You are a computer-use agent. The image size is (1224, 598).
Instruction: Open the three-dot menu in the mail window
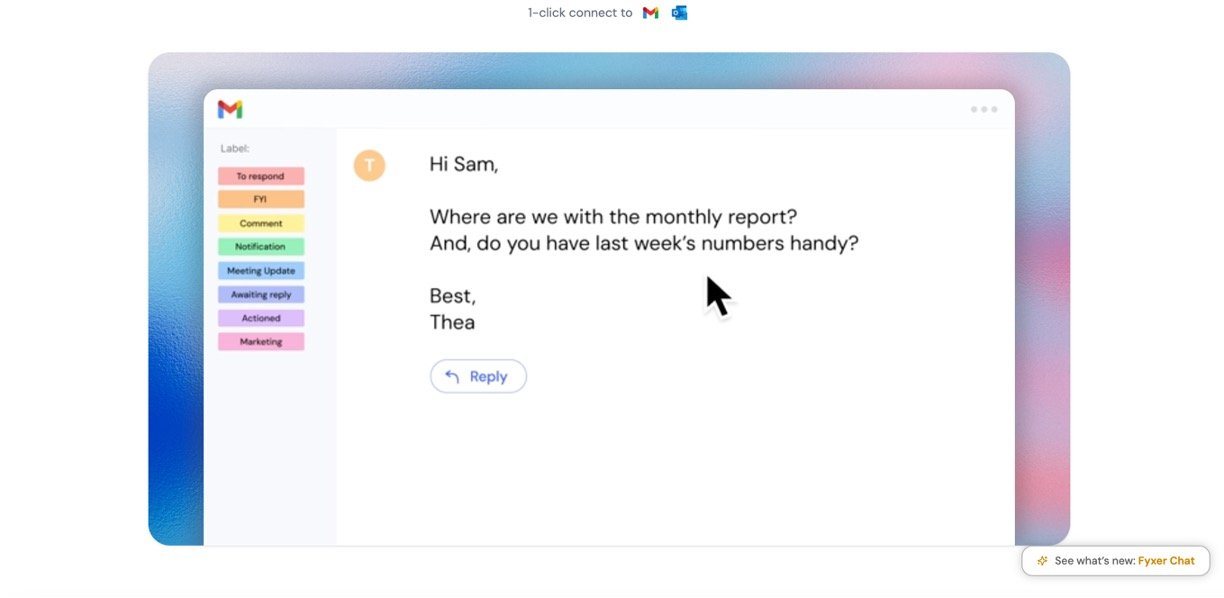pyautogui.click(x=983, y=110)
